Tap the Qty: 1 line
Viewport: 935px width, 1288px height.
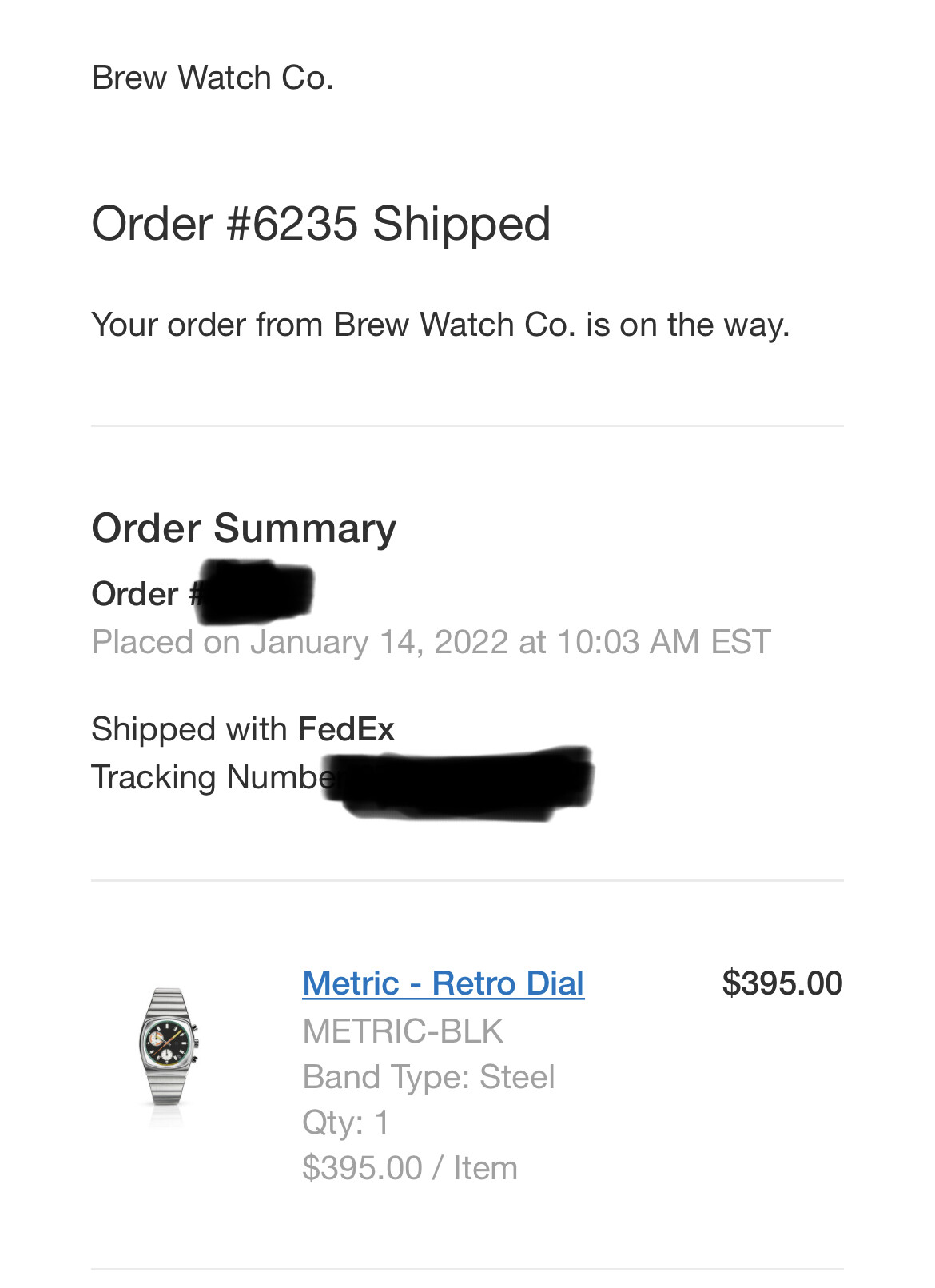(345, 1123)
